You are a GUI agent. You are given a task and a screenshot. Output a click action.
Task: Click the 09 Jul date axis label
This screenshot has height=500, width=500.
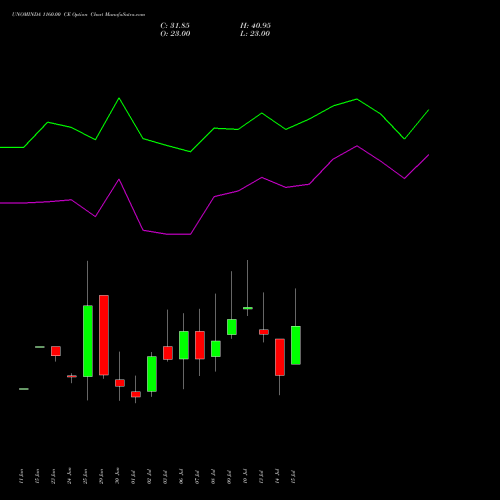229,477
